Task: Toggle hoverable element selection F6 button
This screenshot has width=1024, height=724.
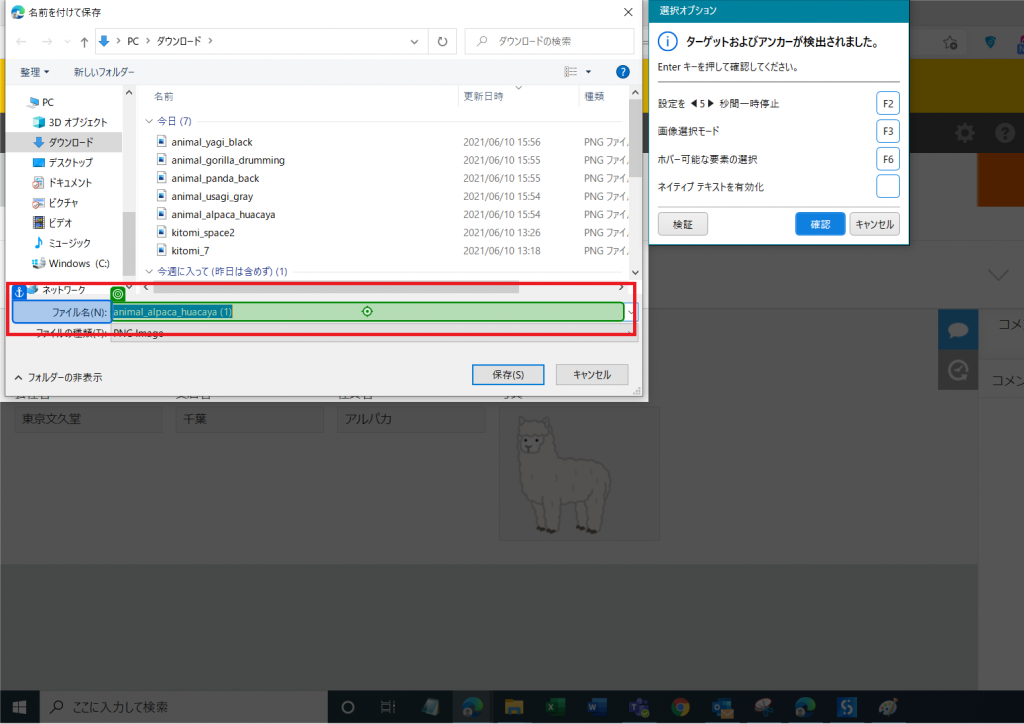Action: click(x=887, y=159)
